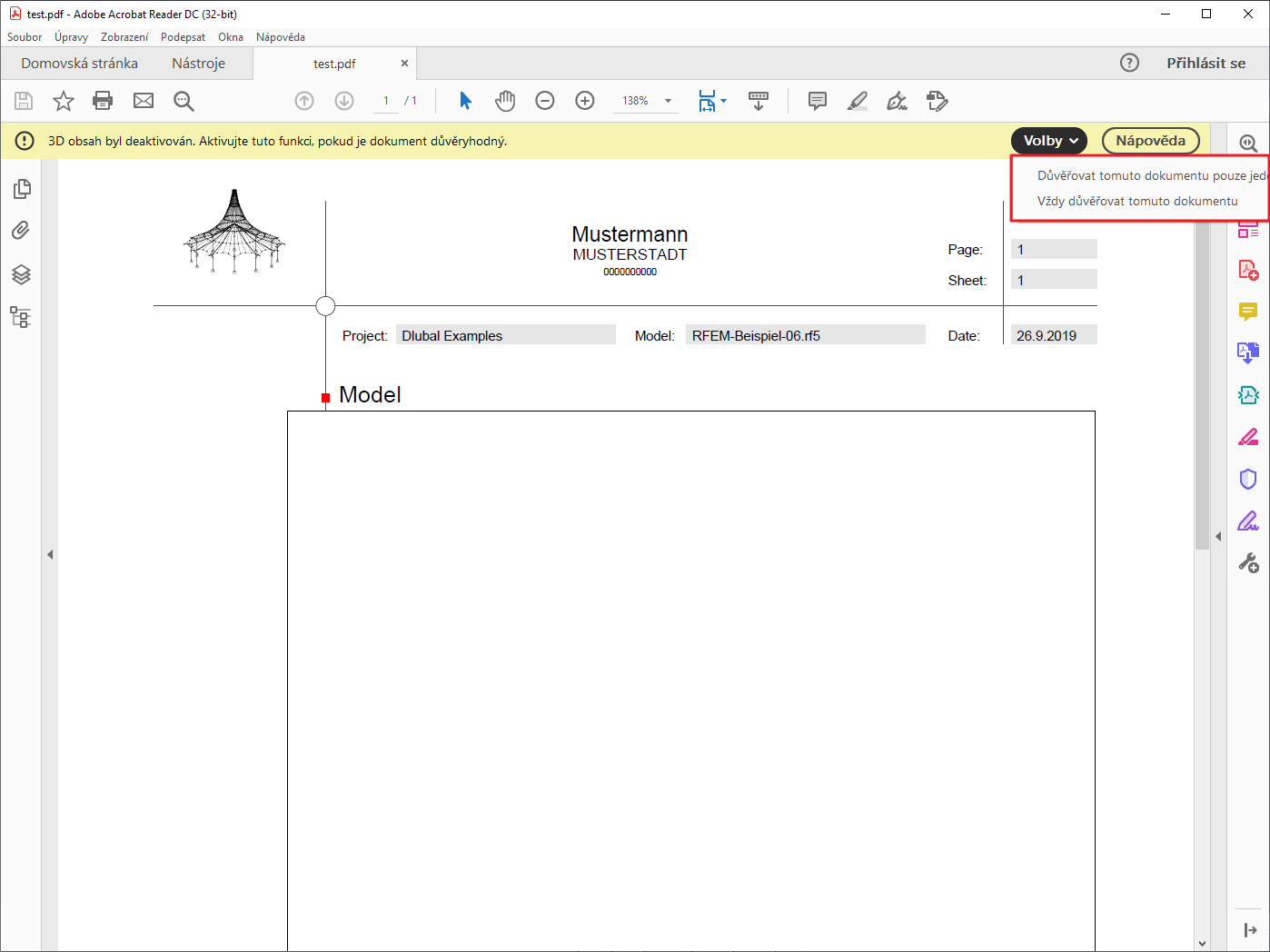
Task: Collapse the right tools pane arrow
Action: (x=1218, y=536)
